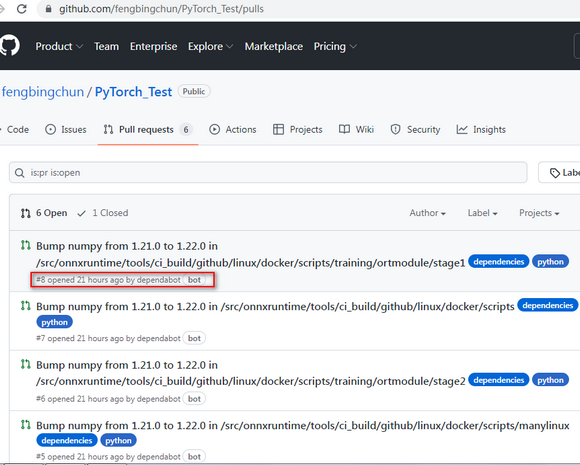Click the dependabot author link on PR #6

point(158,399)
